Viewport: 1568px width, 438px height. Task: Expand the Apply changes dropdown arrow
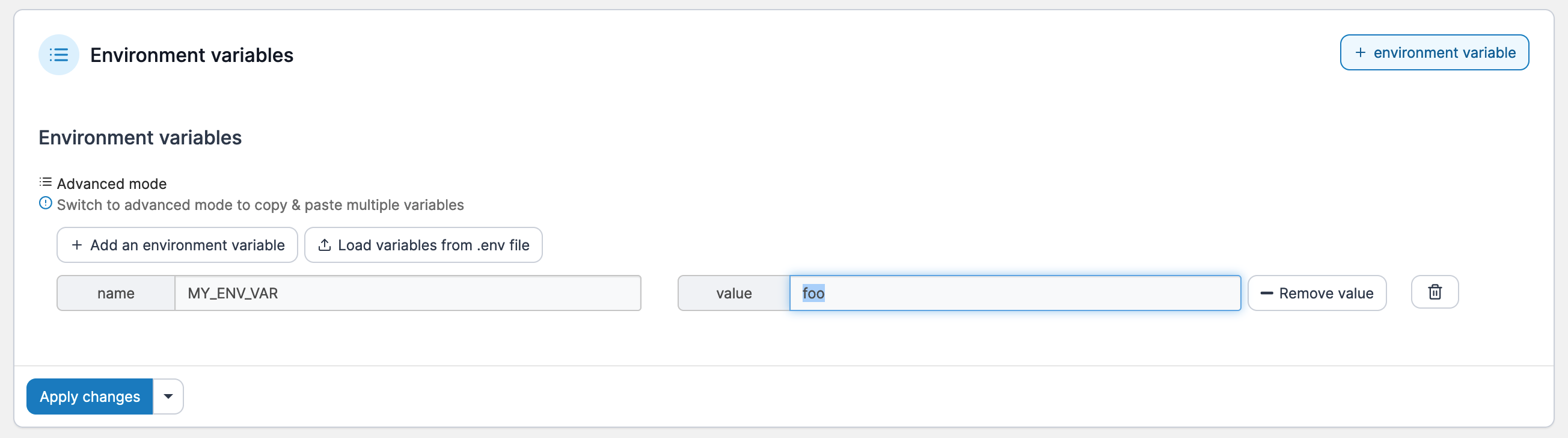point(168,396)
